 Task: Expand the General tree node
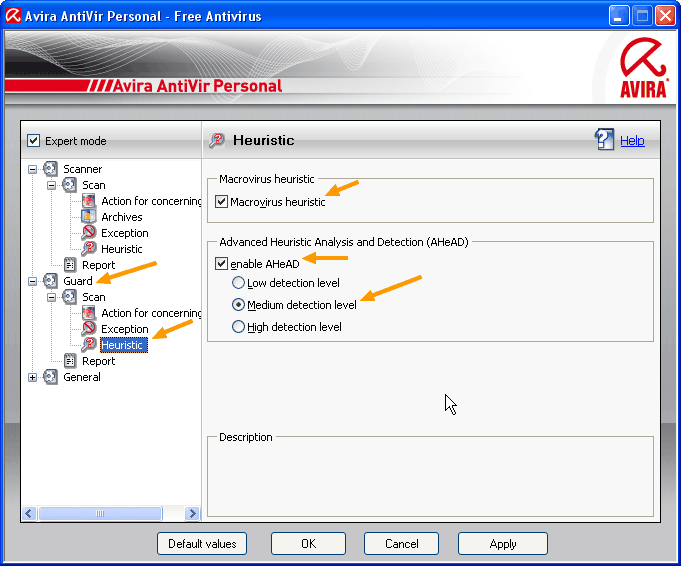[33, 377]
